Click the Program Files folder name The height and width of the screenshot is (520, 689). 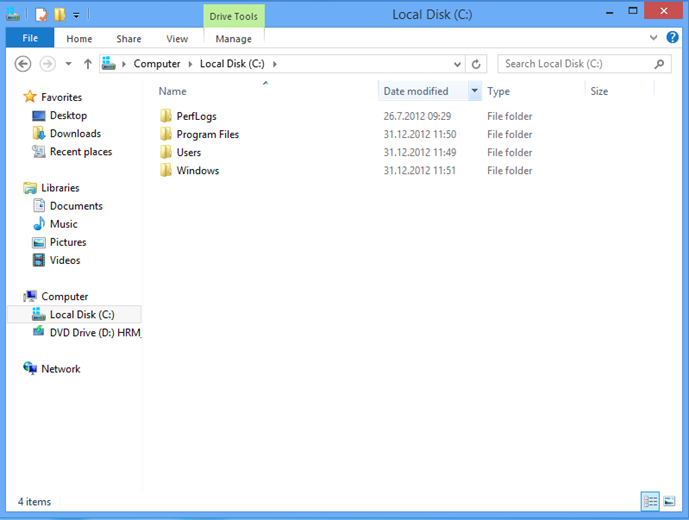(x=207, y=135)
